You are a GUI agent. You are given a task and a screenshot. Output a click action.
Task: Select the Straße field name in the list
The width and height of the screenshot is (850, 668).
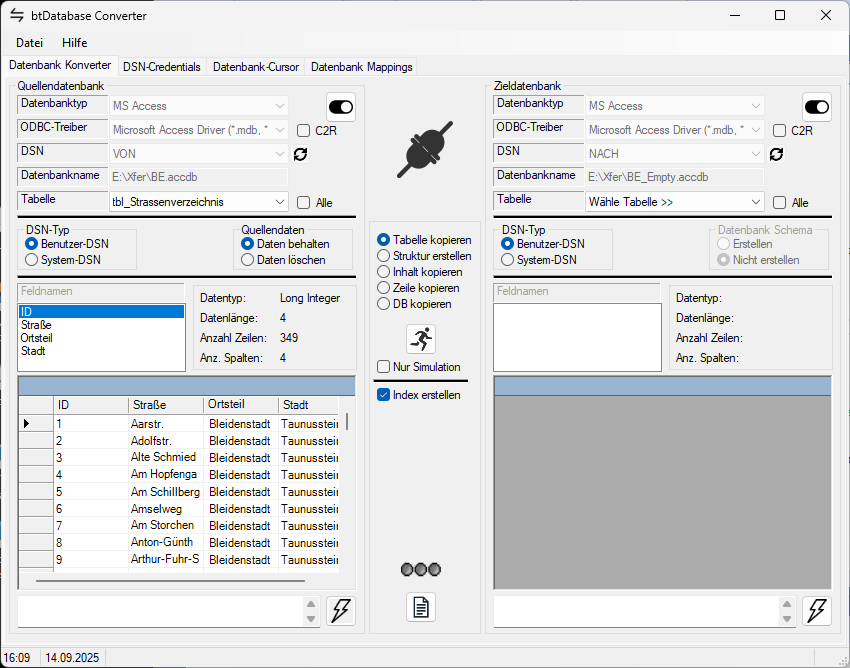(x=36, y=325)
